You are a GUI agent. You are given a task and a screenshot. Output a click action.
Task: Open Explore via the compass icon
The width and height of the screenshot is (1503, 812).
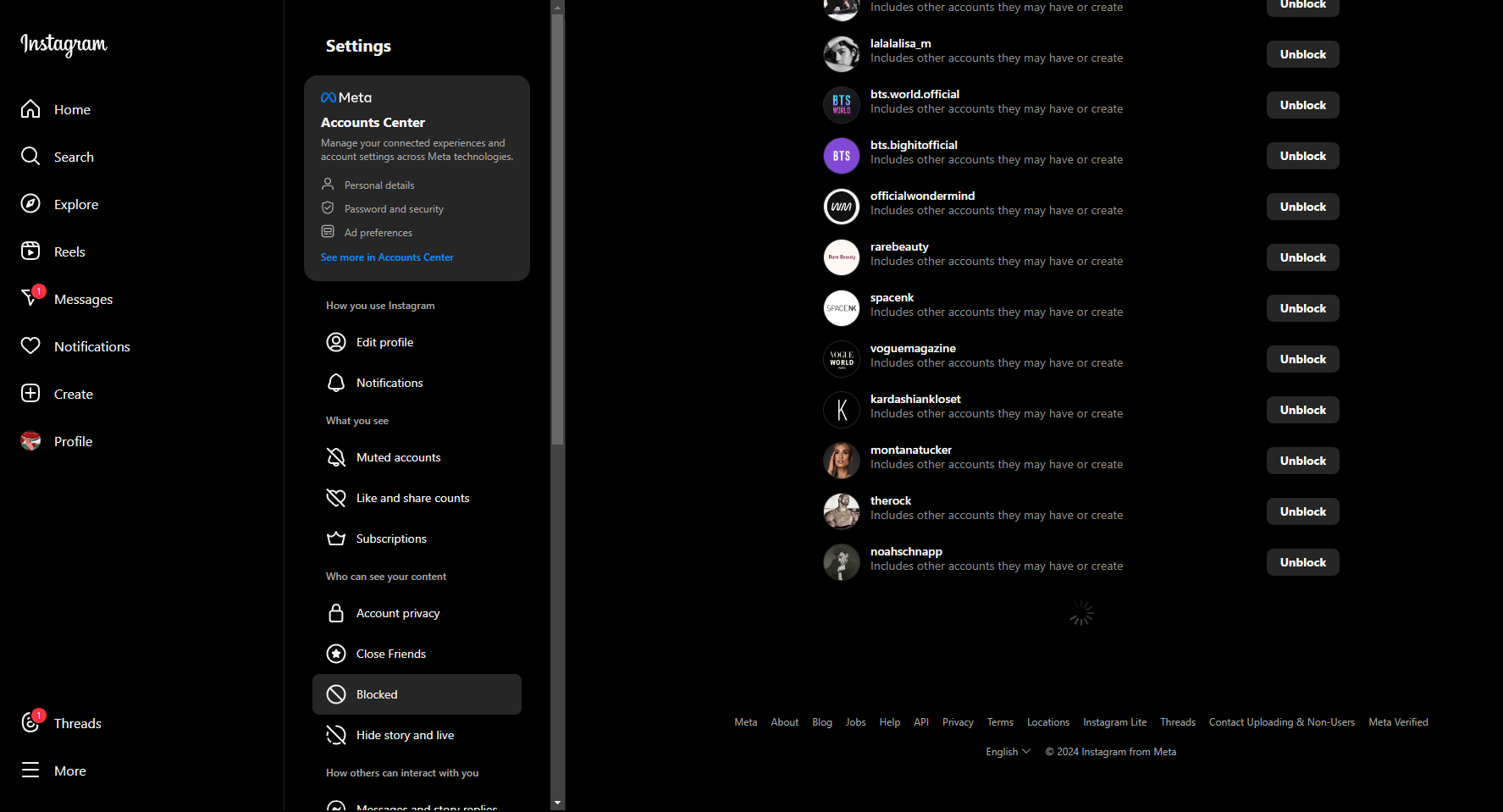coord(30,204)
